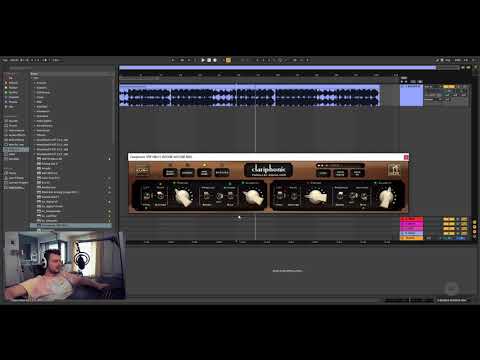Click the square emblem icon at plugin right
Image resolution: width=480 pixels, height=360 pixels.
click(394, 170)
